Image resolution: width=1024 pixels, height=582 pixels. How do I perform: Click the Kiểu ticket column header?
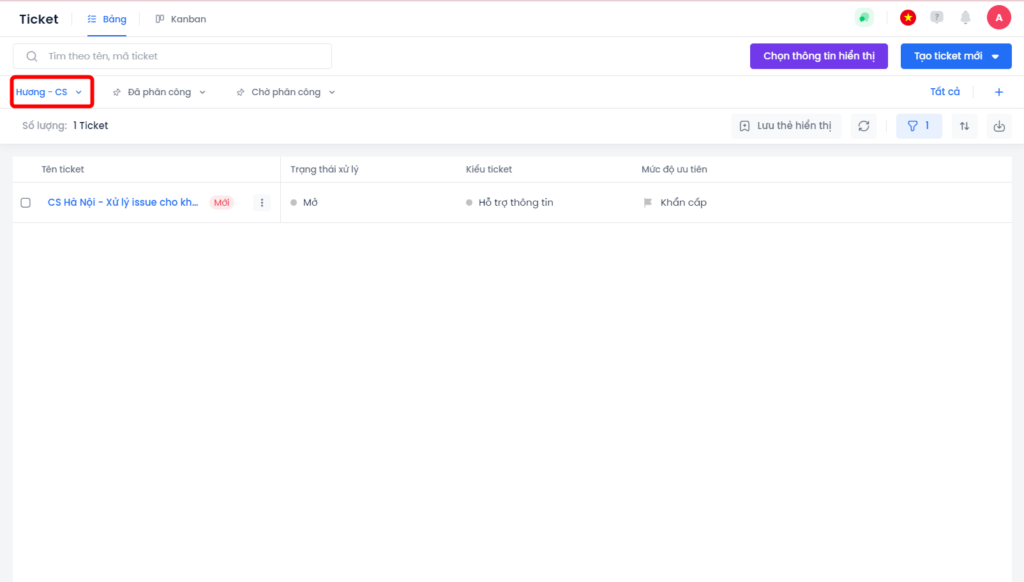coord(488,169)
